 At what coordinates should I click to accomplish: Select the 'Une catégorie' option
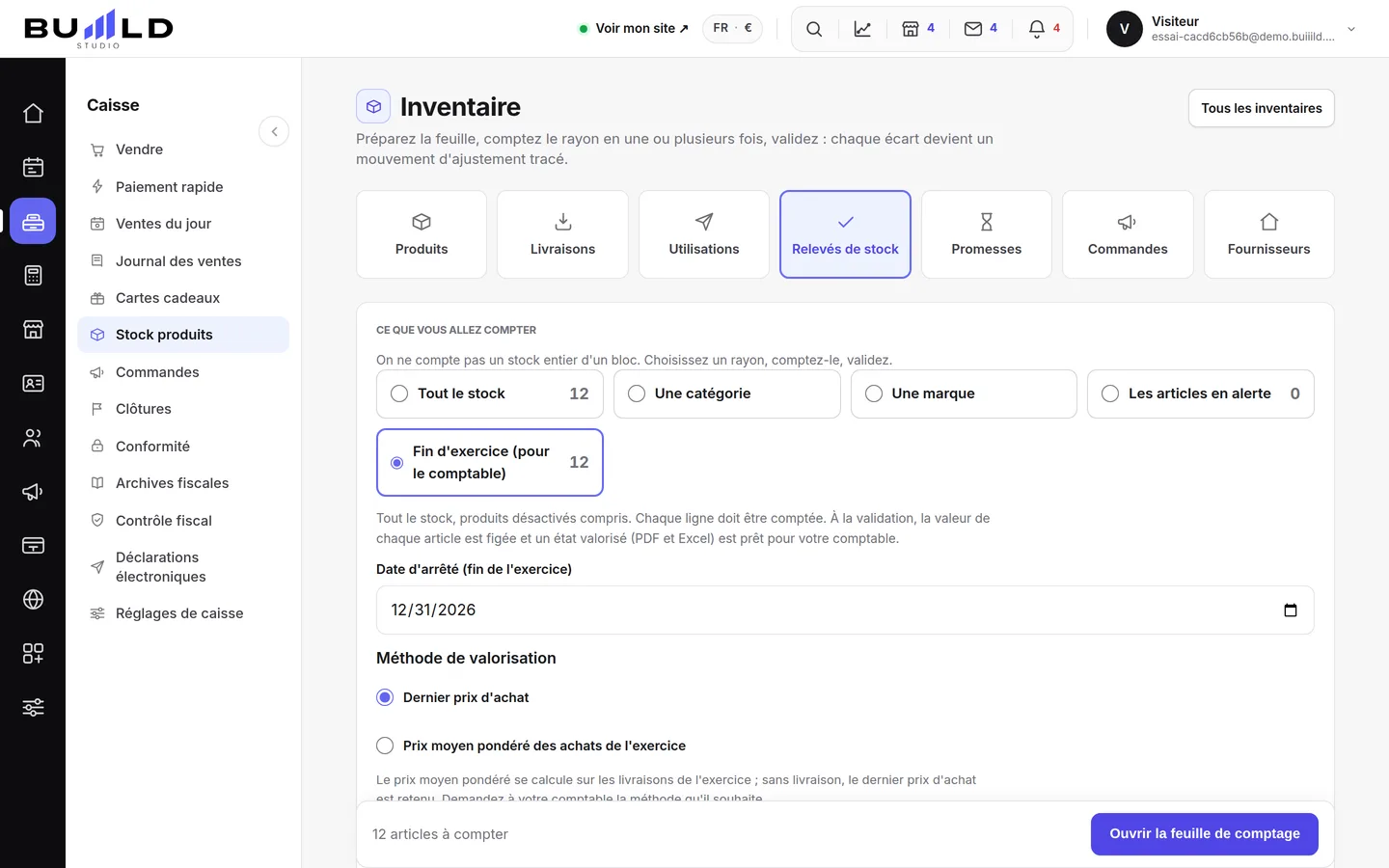727,393
